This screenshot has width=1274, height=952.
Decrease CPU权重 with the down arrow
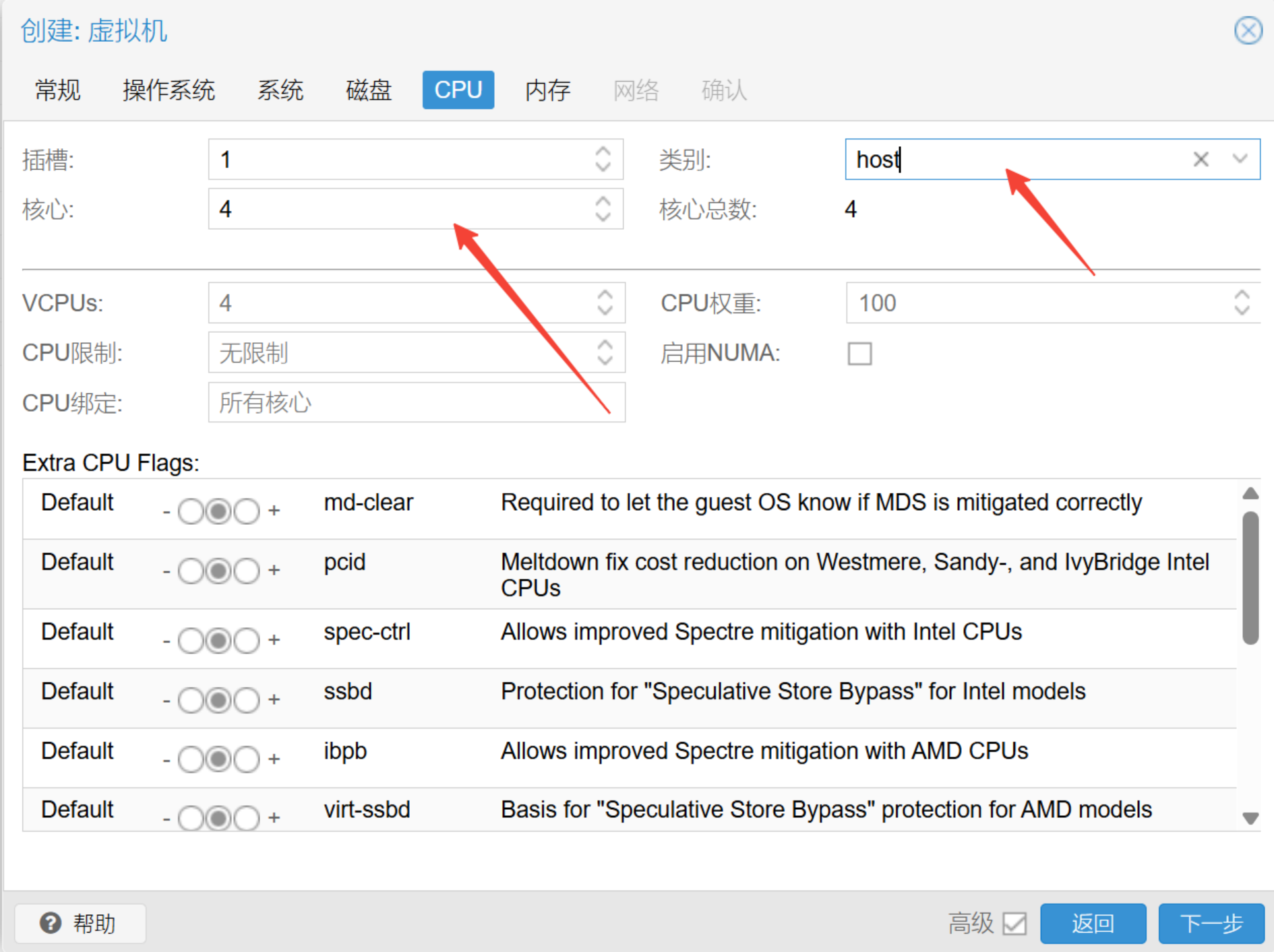(1242, 311)
